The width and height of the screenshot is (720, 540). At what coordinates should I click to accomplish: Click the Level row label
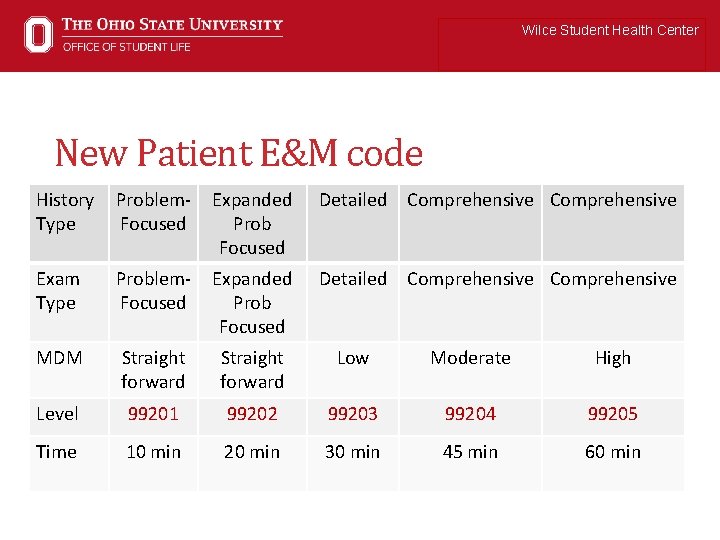coord(57,413)
